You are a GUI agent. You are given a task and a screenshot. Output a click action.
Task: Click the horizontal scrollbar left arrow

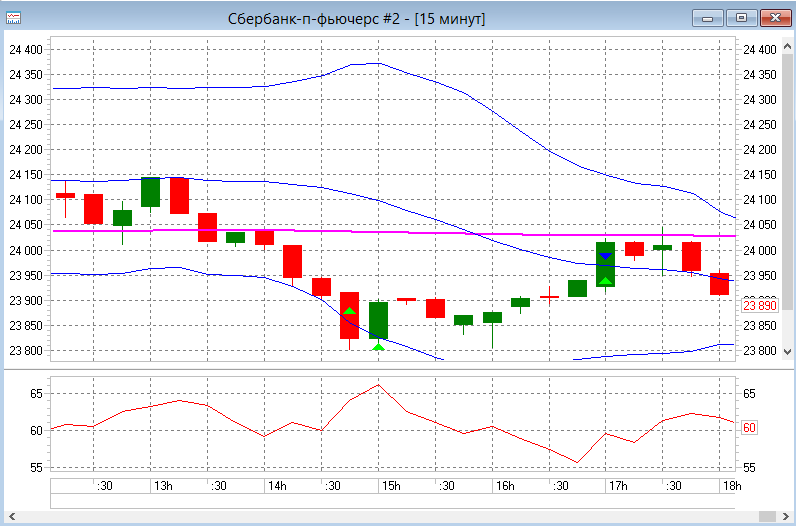click(12, 517)
